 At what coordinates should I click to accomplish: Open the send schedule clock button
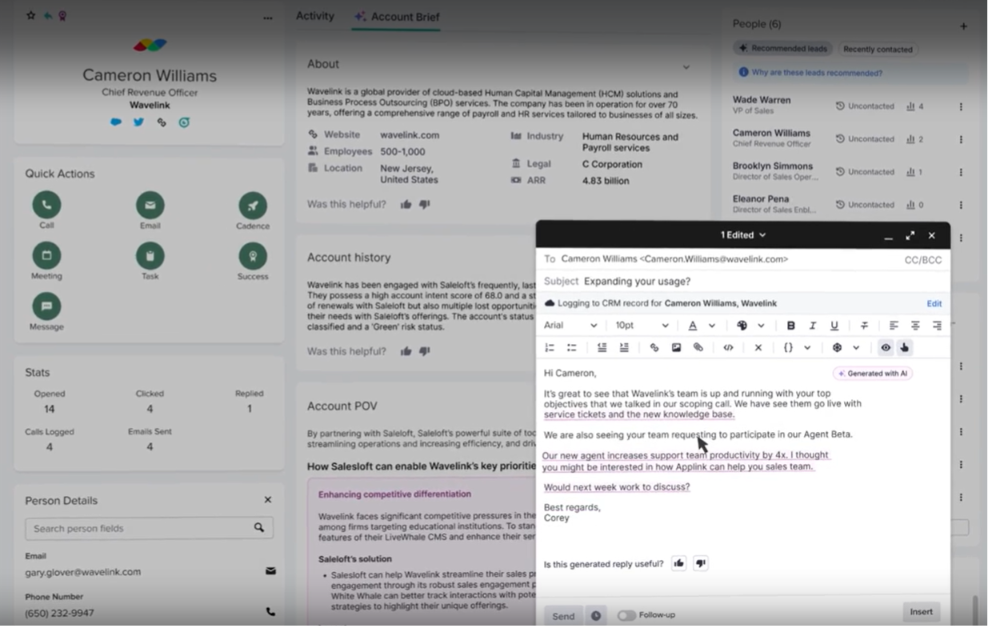(595, 616)
